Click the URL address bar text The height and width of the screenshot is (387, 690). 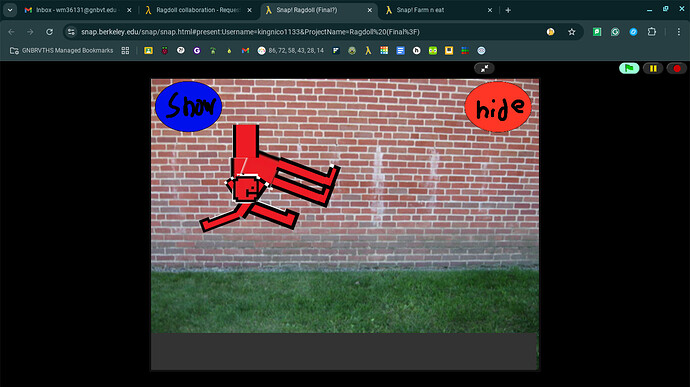pyautogui.click(x=250, y=32)
